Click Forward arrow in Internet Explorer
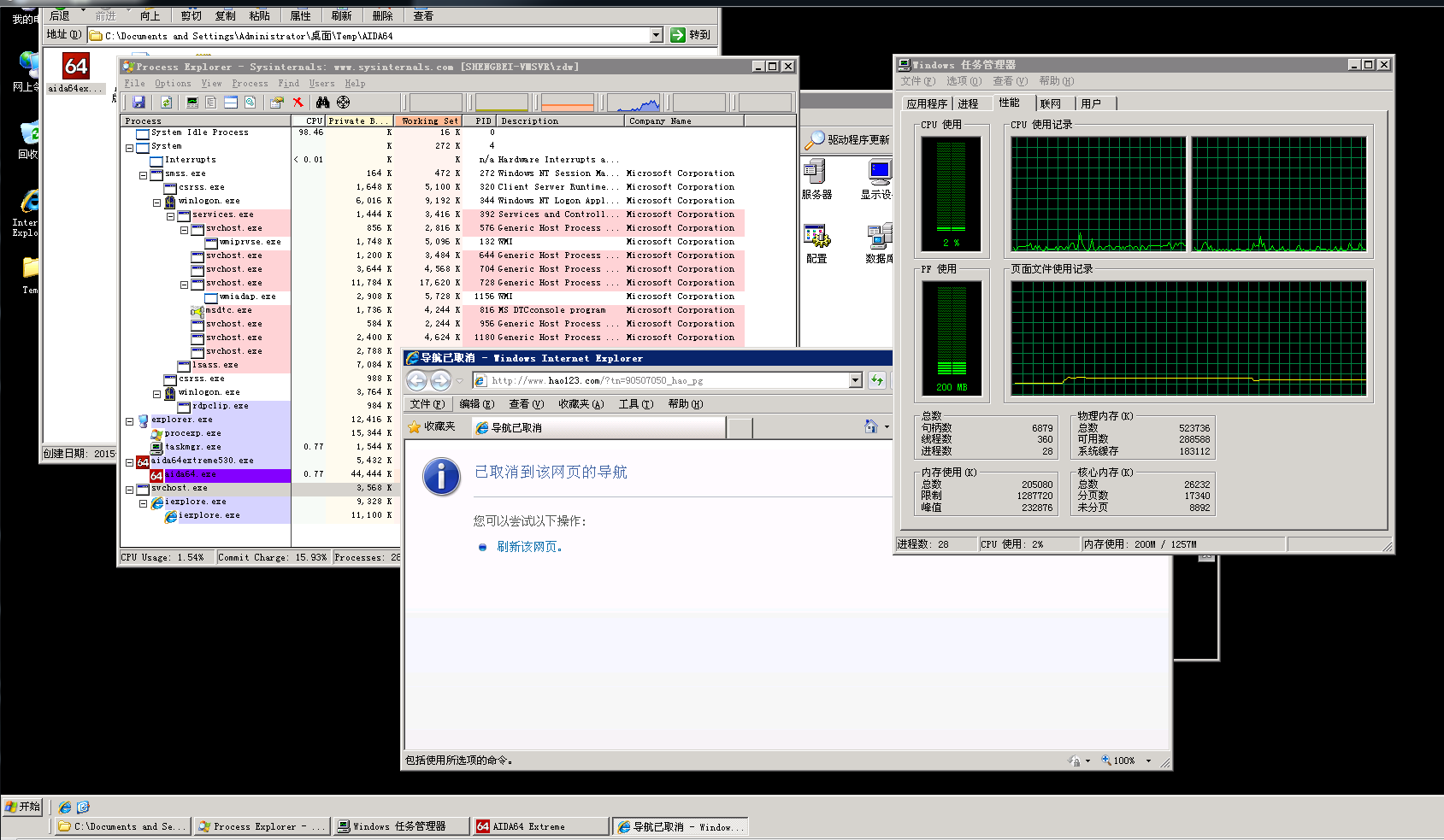Image resolution: width=1444 pixels, height=840 pixels. click(440, 380)
